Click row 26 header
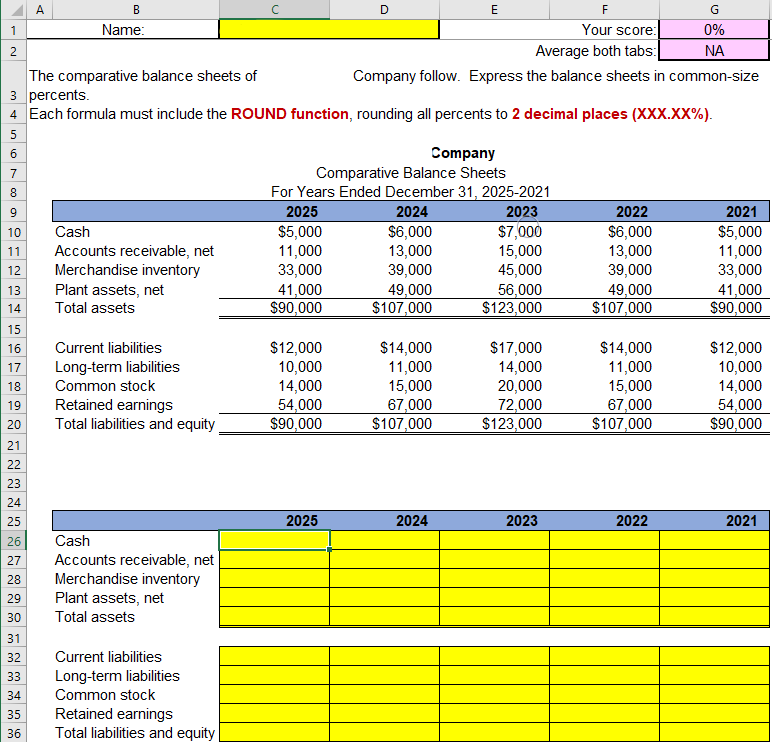772x742 pixels. pyautogui.click(x=13, y=541)
